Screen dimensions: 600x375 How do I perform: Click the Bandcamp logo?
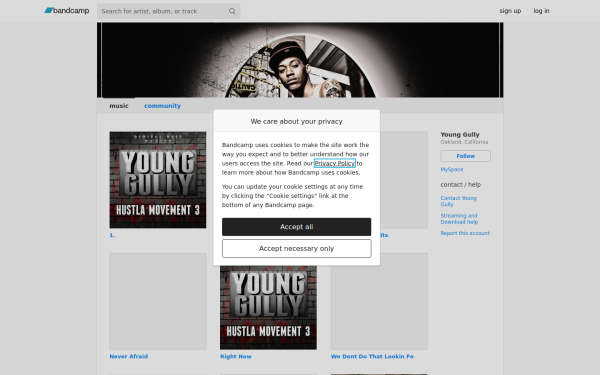click(x=67, y=11)
